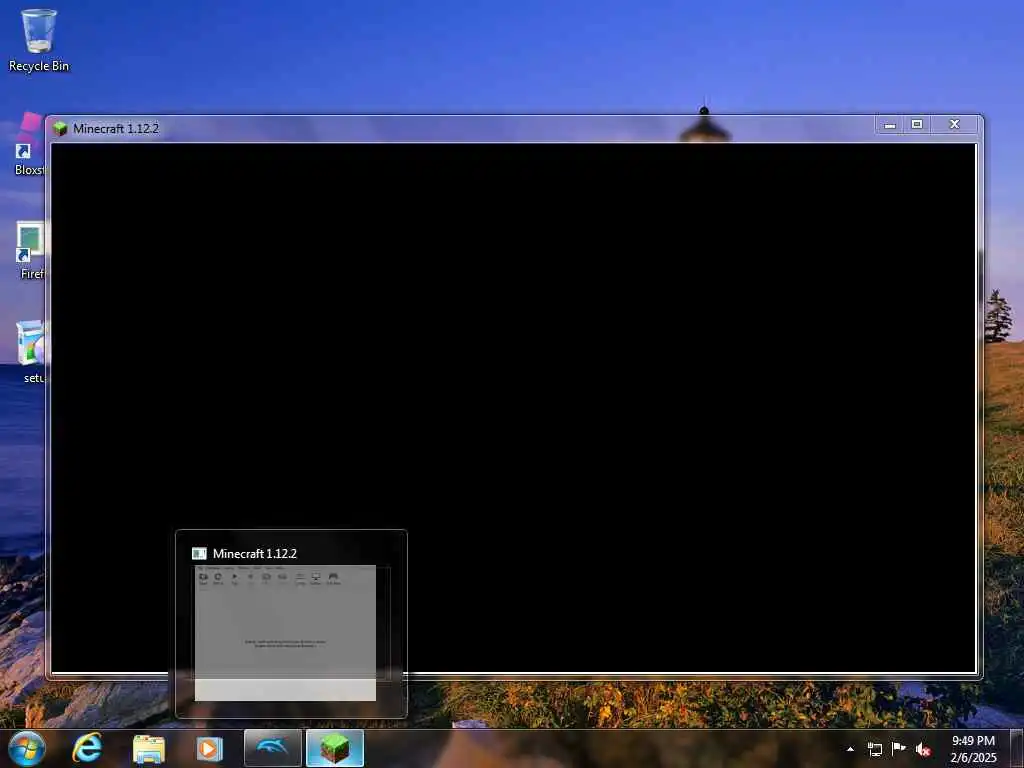Open the network status tray icon
This screenshot has height=768, width=1024.
pyautogui.click(x=874, y=749)
